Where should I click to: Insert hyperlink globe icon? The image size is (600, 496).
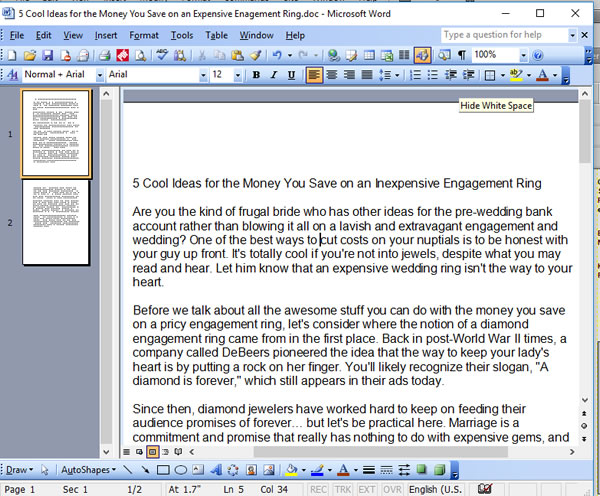[x=334, y=55]
